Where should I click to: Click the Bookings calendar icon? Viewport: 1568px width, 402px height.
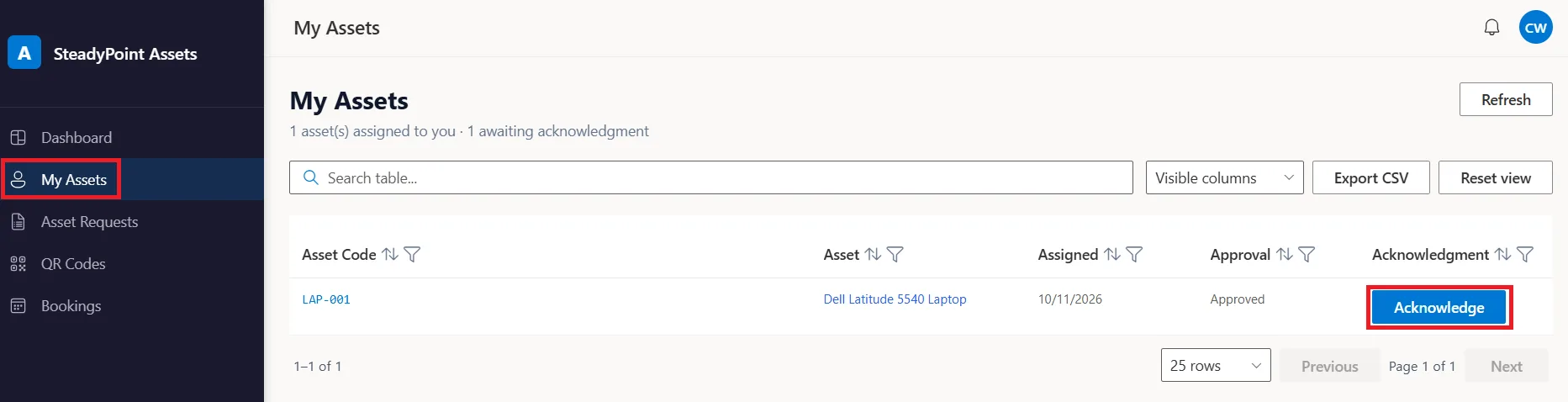(x=18, y=305)
